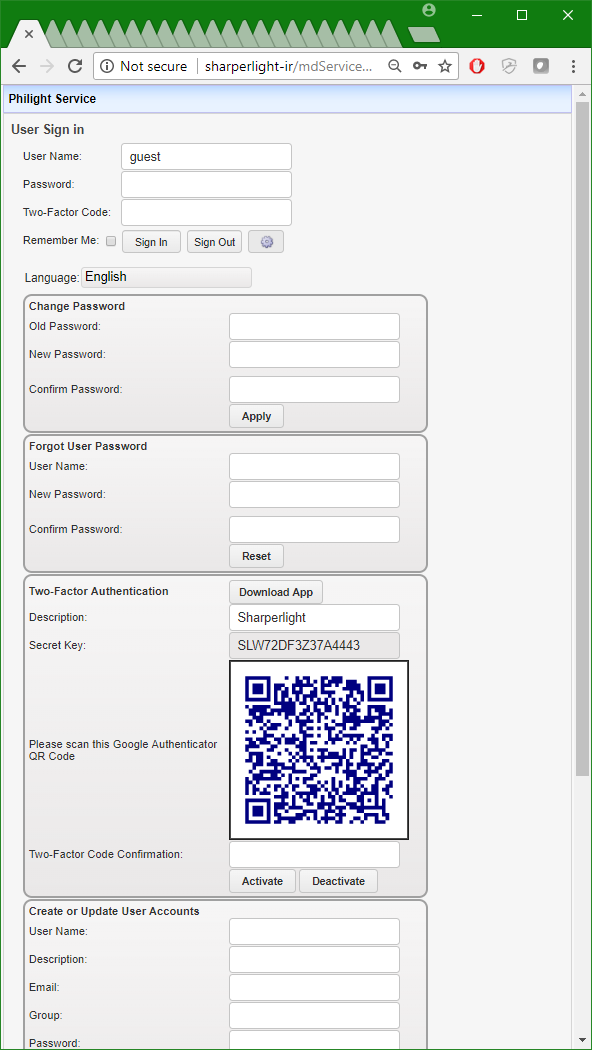Click the gray square extension icon
592x1050 pixels.
[x=541, y=66]
